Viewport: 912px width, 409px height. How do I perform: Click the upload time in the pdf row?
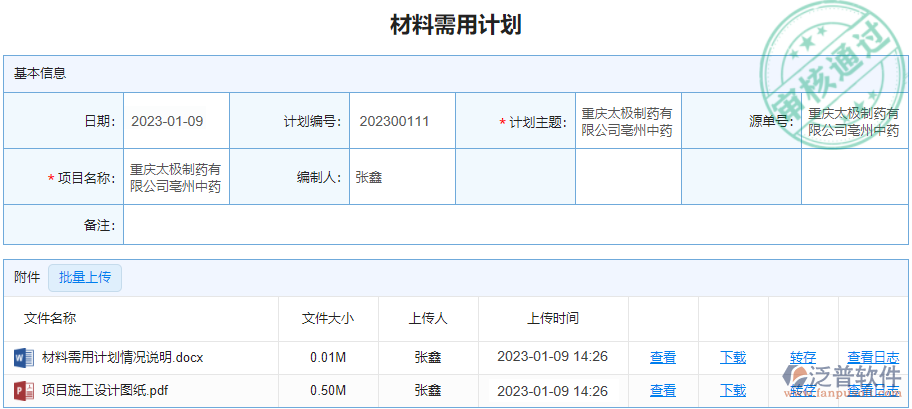point(553,390)
